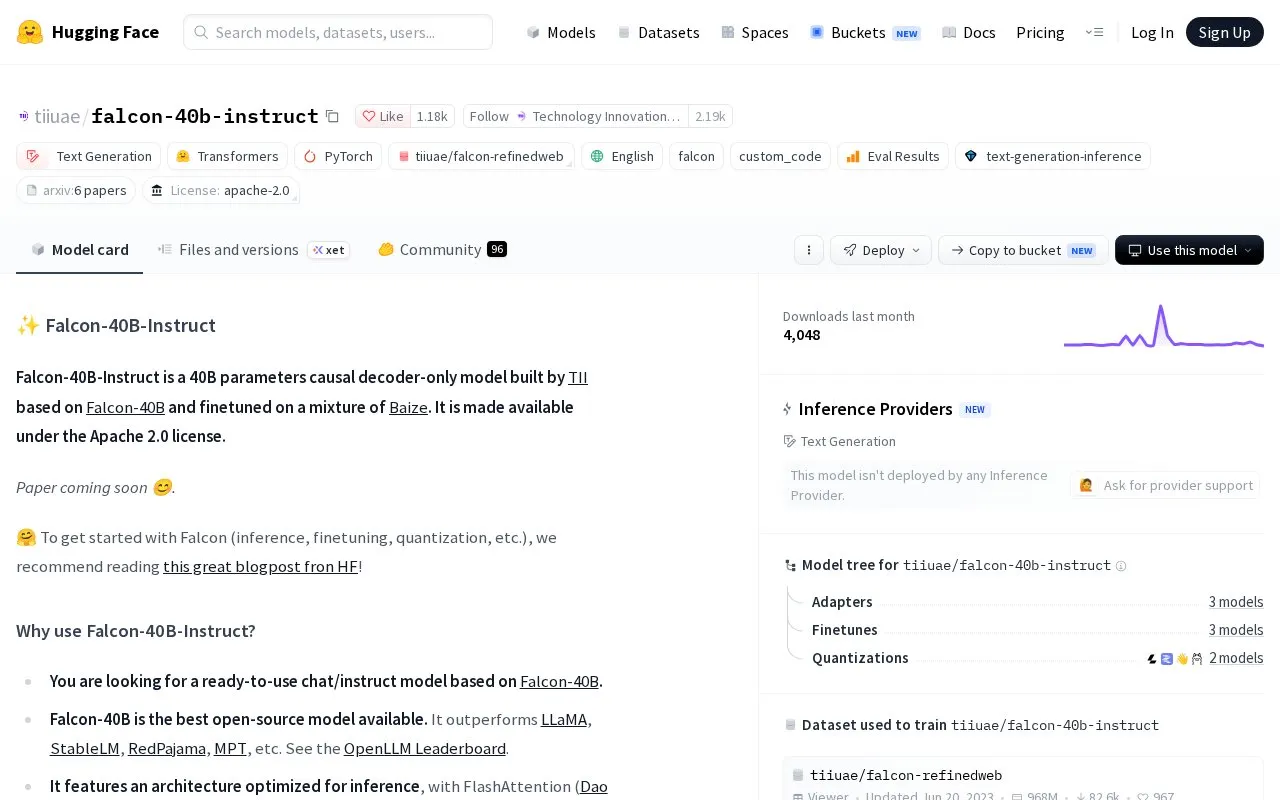Click the Hugging Face logo emoji
The width and height of the screenshot is (1280, 800).
point(30,32)
